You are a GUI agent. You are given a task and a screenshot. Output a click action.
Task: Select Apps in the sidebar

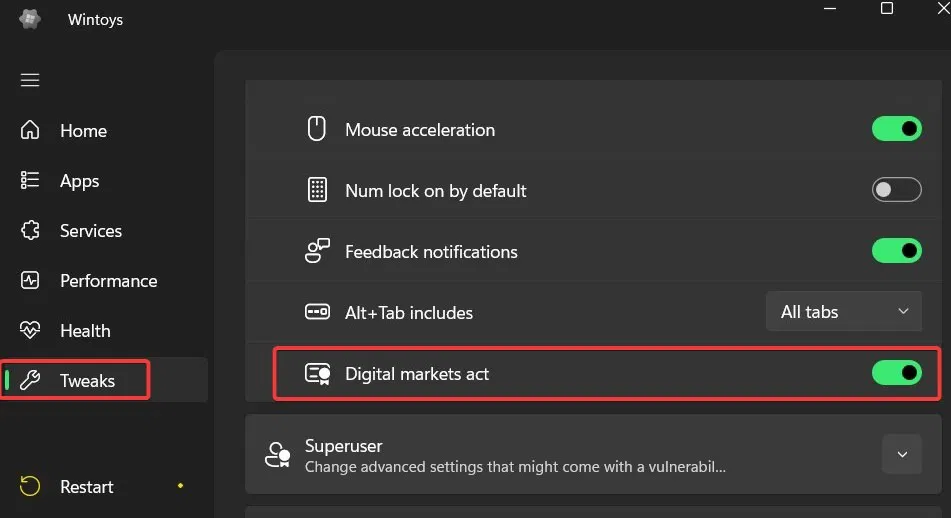pos(79,181)
